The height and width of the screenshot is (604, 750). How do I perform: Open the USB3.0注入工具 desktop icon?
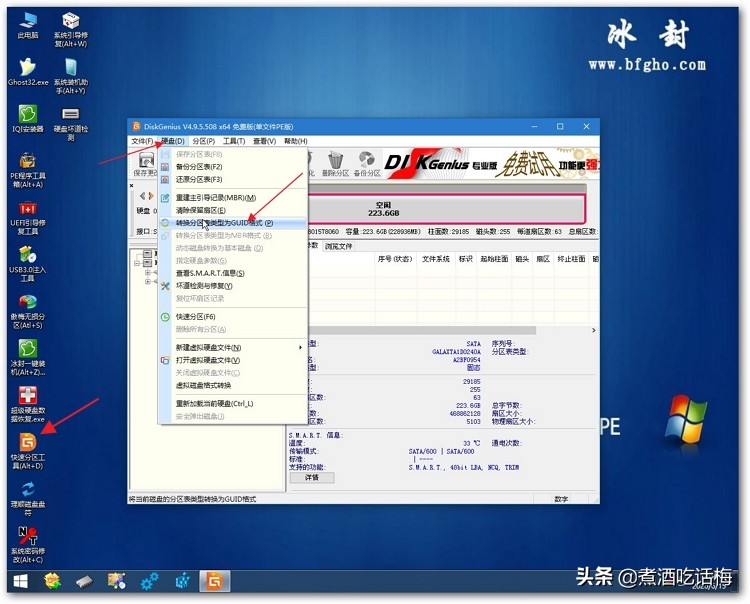click(28, 264)
